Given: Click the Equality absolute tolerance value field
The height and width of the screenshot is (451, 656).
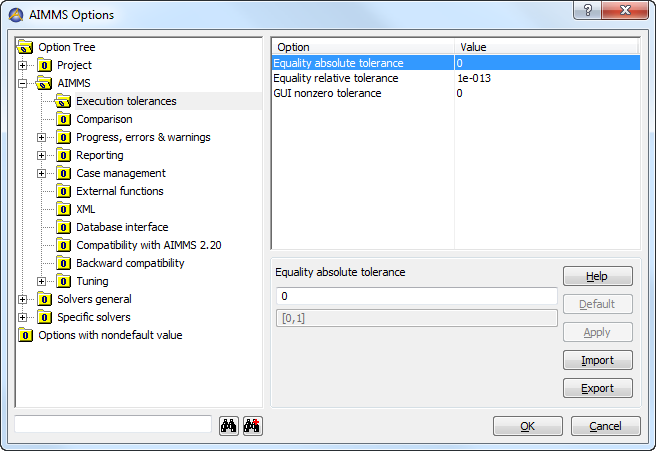Looking at the screenshot, I should coord(417,296).
